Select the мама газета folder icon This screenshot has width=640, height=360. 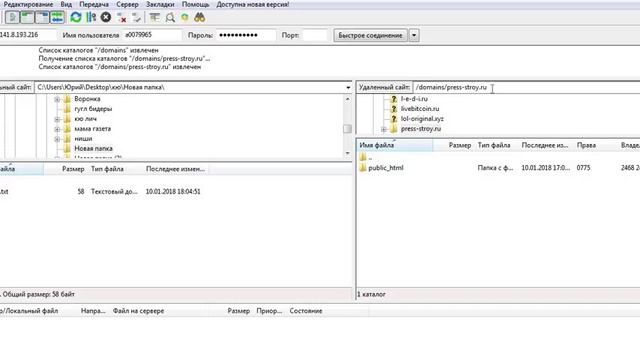pyautogui.click(x=67, y=129)
